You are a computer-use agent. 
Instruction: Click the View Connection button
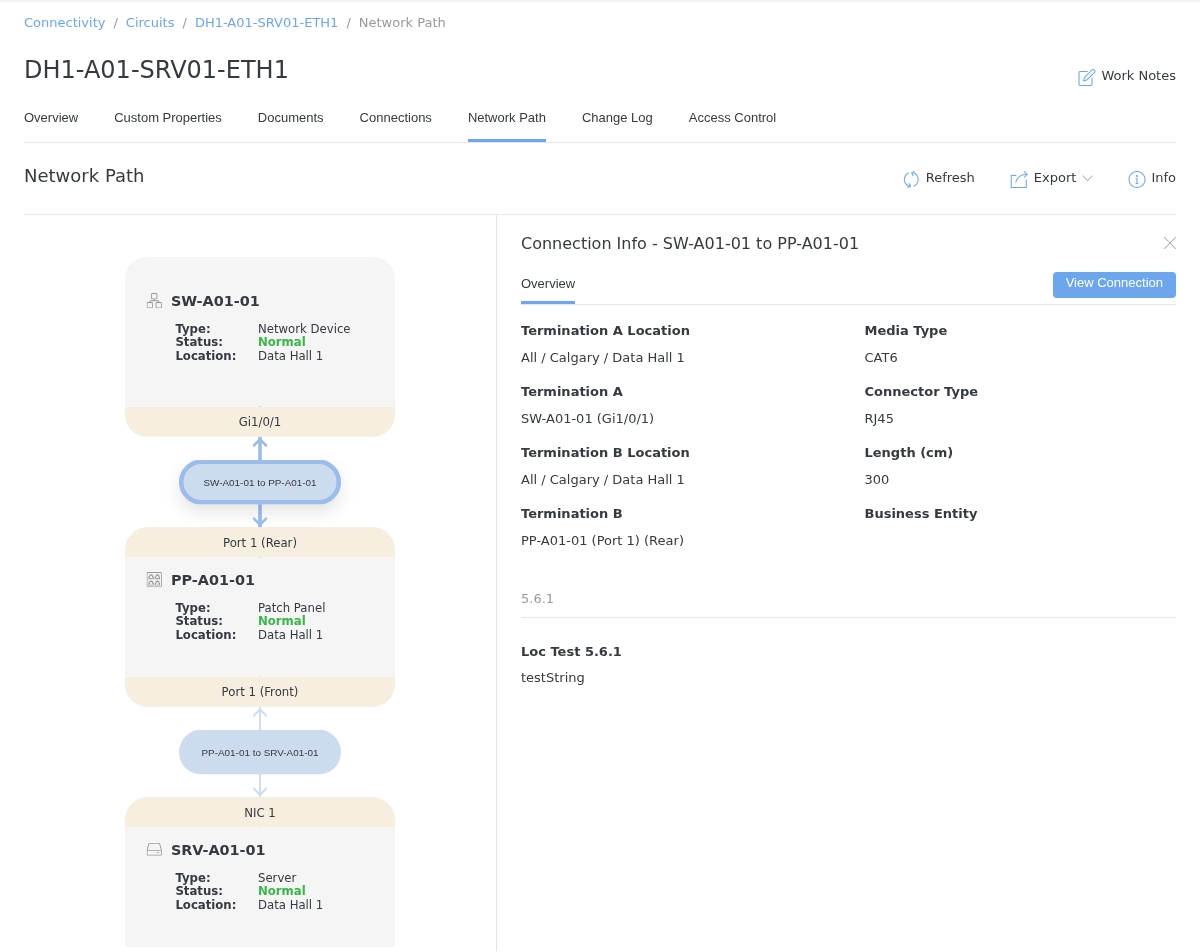point(1114,284)
